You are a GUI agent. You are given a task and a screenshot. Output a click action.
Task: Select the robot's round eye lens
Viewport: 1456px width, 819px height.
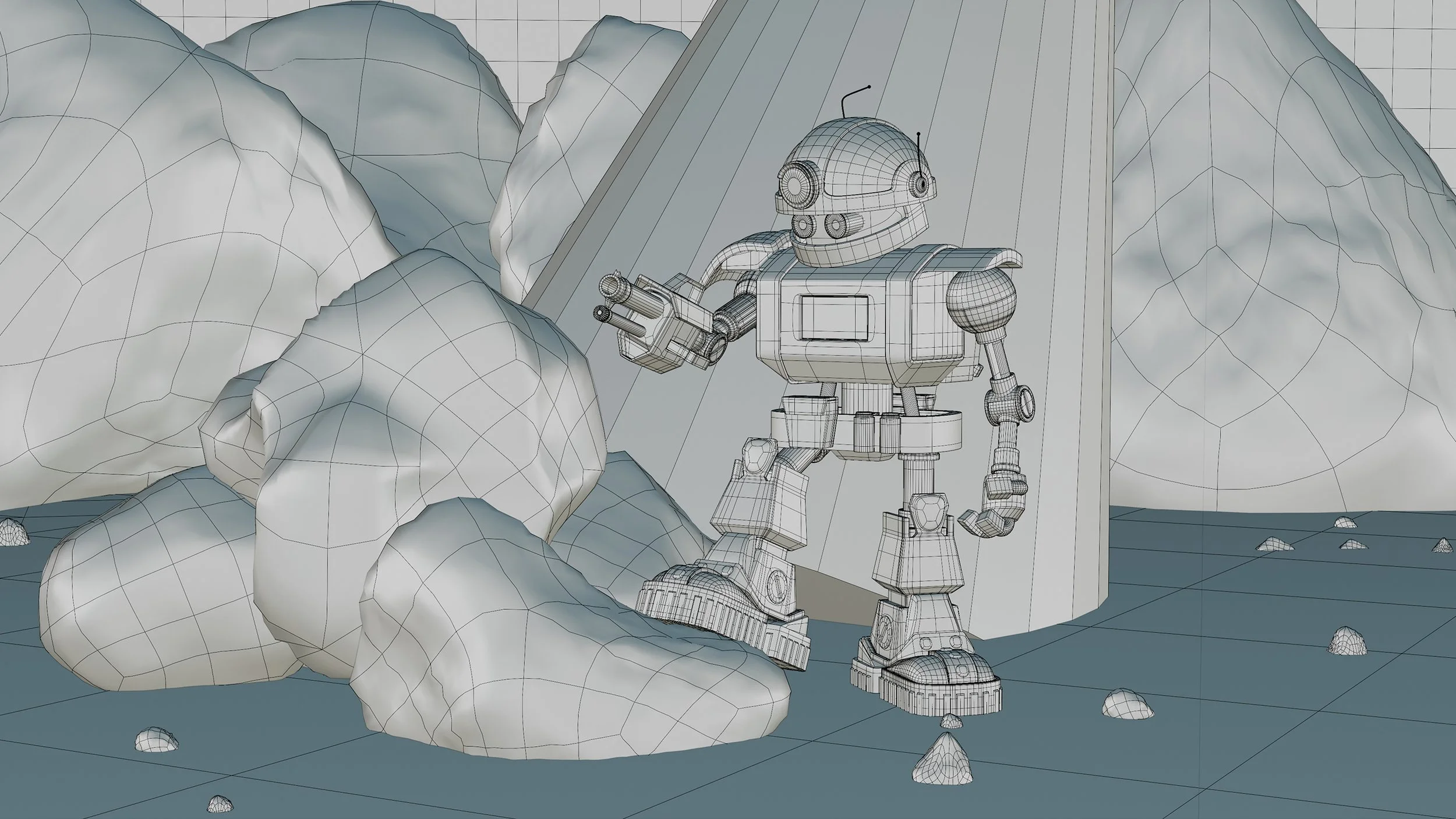click(794, 185)
